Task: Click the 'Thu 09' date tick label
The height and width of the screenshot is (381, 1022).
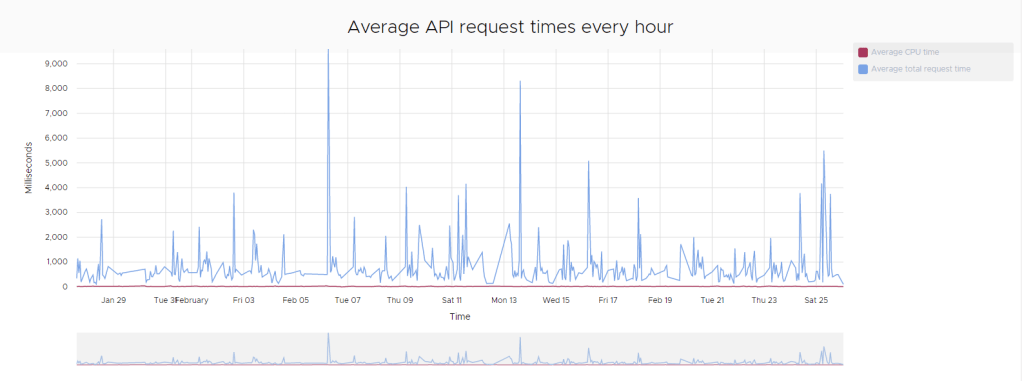Action: (400, 300)
